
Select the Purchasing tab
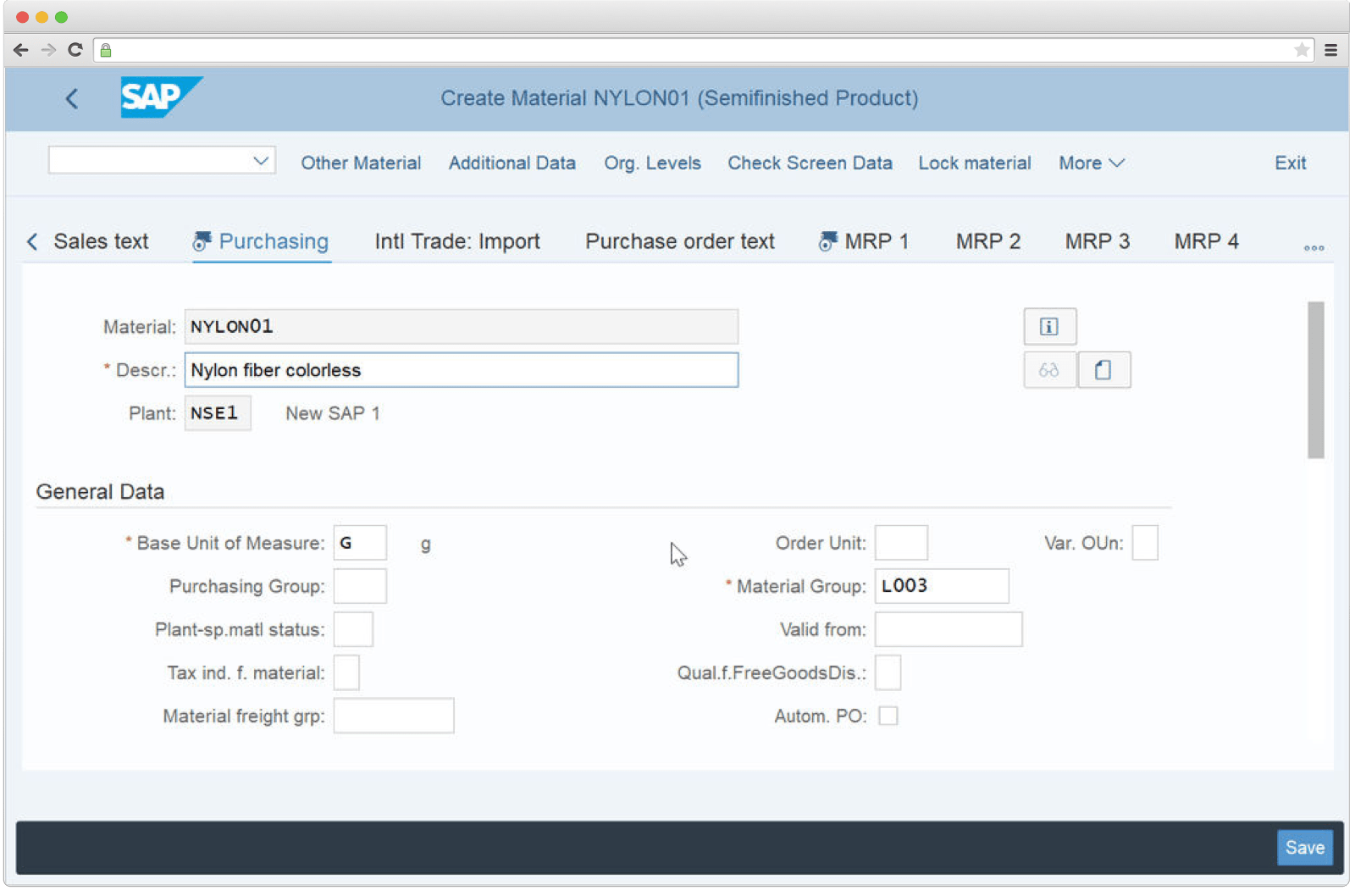[261, 241]
